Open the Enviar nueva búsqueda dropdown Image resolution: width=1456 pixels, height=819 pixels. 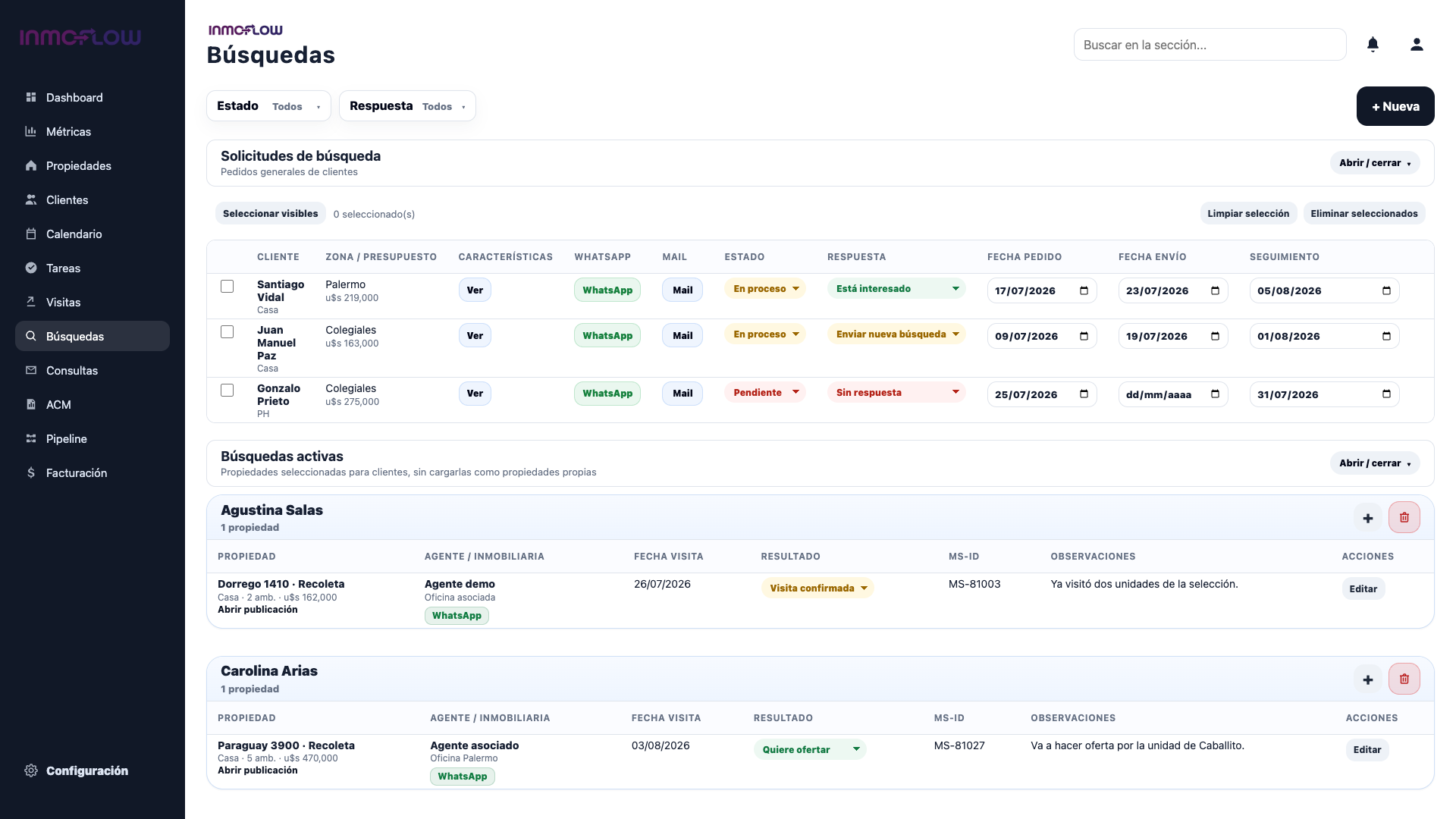click(x=896, y=334)
